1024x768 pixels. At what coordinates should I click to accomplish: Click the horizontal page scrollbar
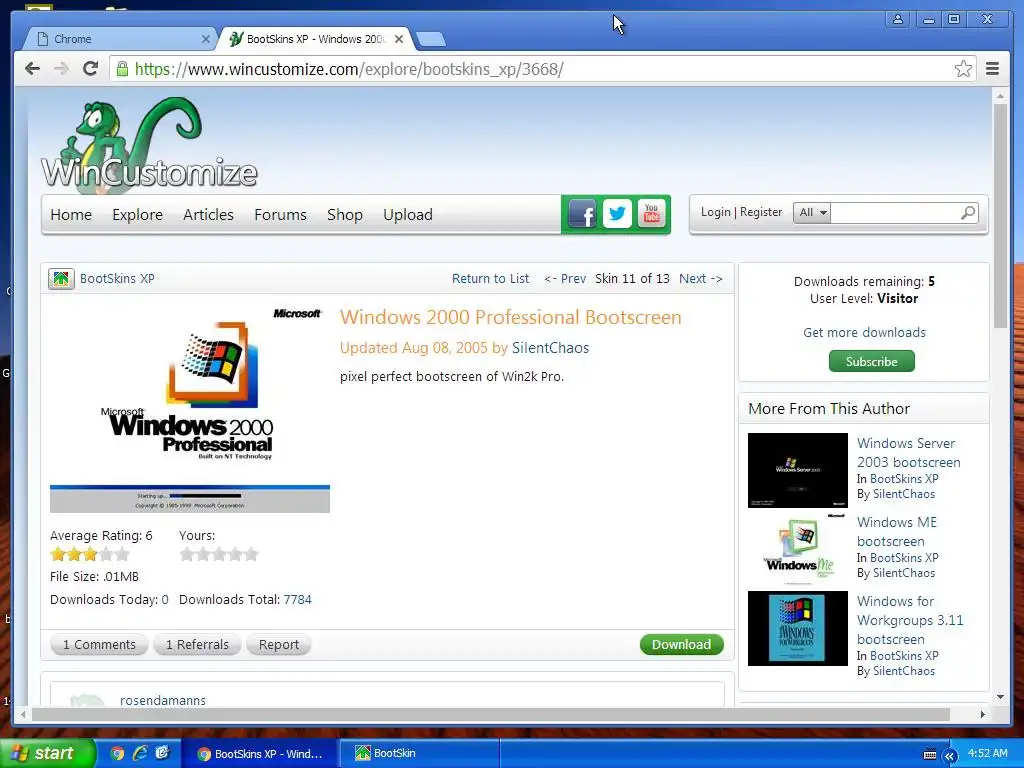pyautogui.click(x=490, y=714)
